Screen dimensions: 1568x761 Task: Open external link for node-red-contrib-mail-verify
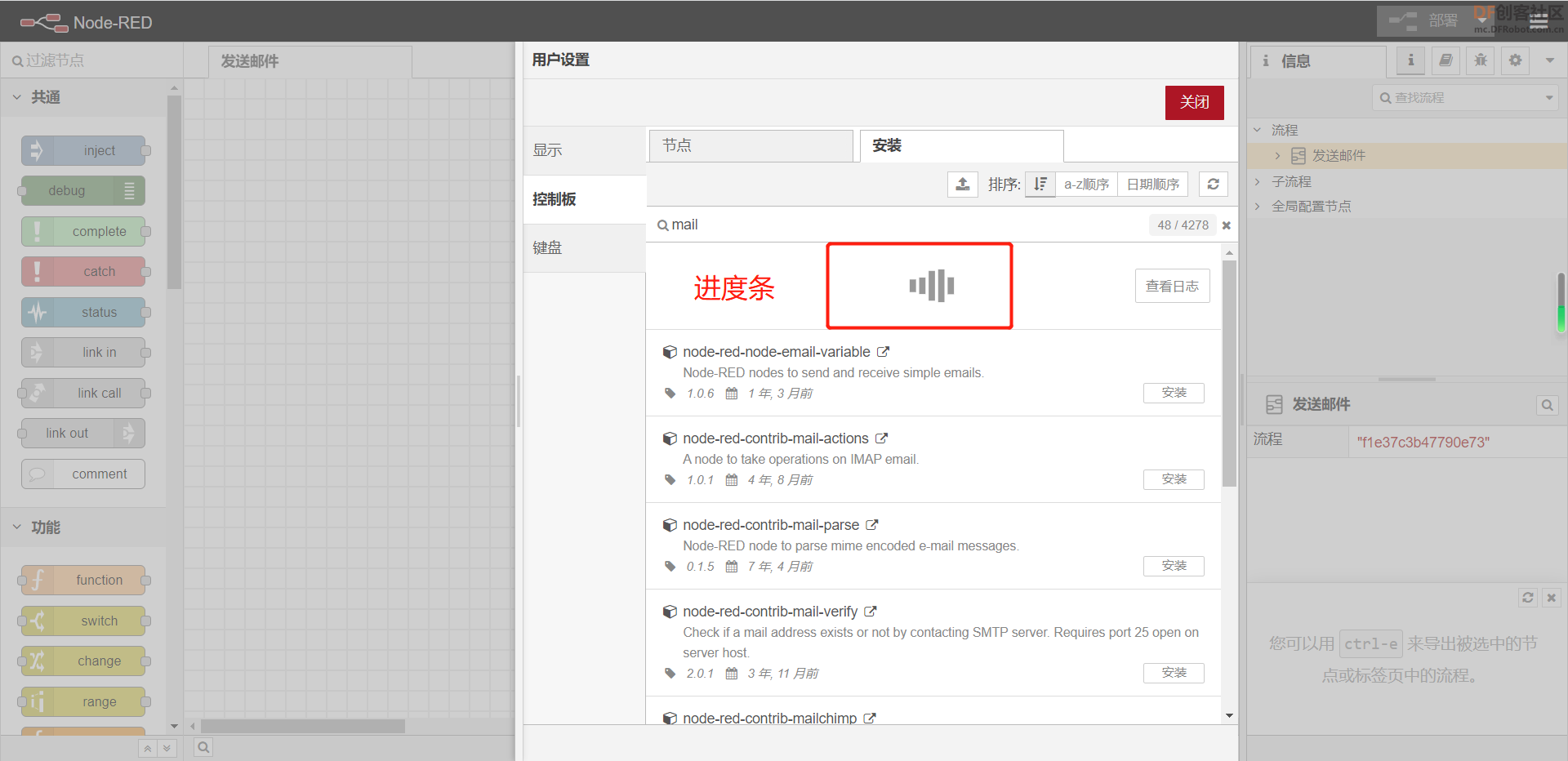click(870, 612)
